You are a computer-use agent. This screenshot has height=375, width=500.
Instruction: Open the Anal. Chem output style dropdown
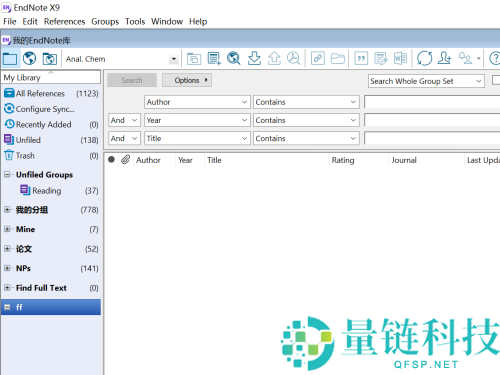click(x=174, y=59)
